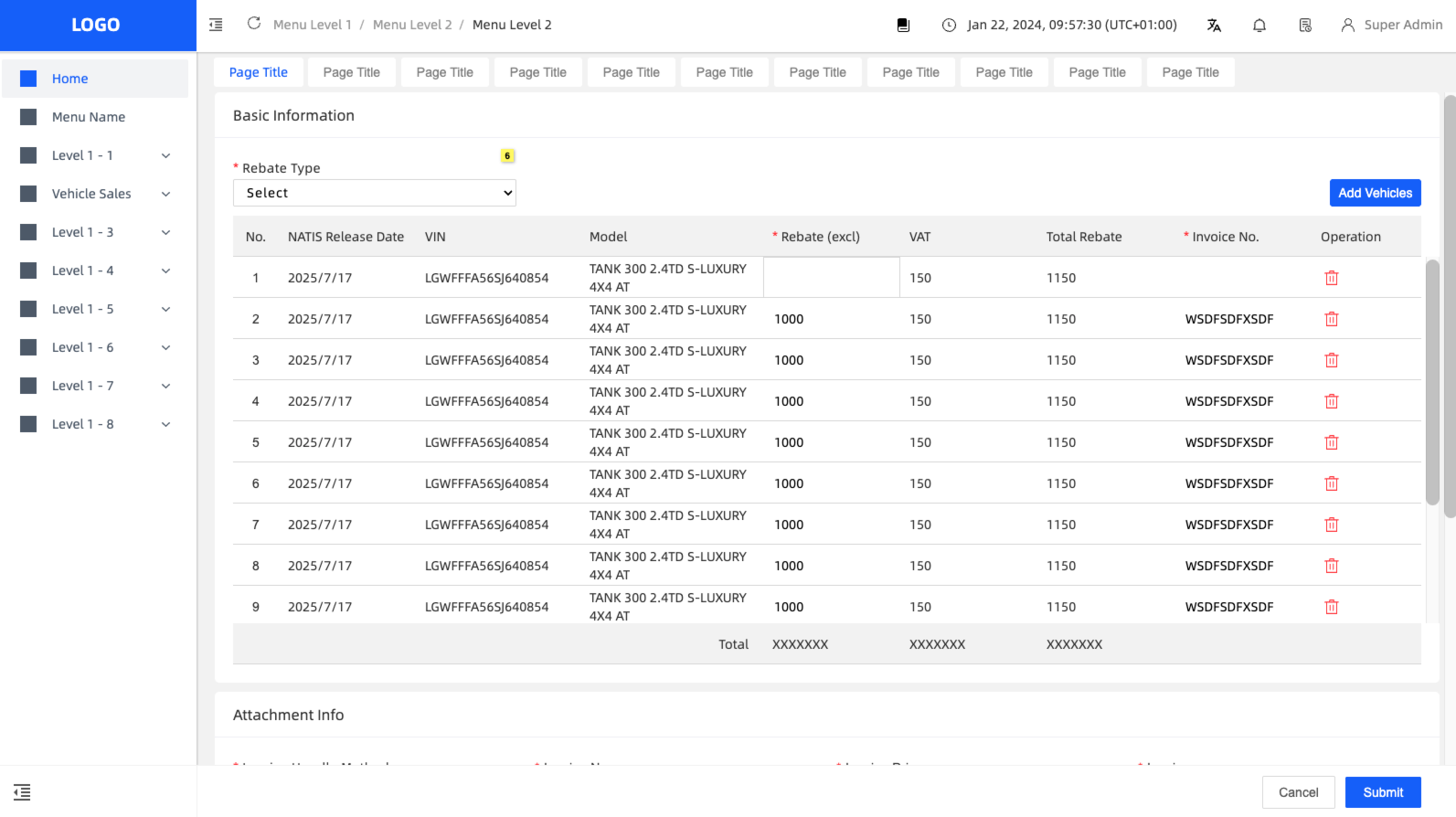The height and width of the screenshot is (817, 1456).
Task: Click the Cancel button
Action: tap(1298, 792)
